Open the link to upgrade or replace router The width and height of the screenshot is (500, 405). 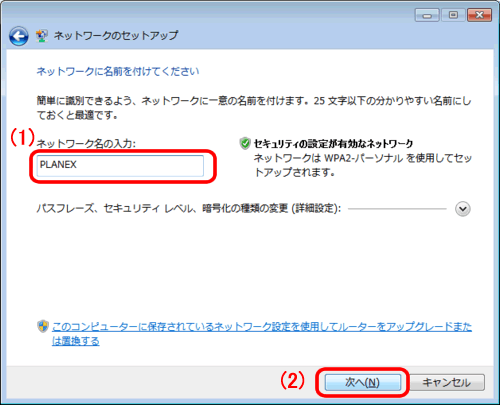262,334
